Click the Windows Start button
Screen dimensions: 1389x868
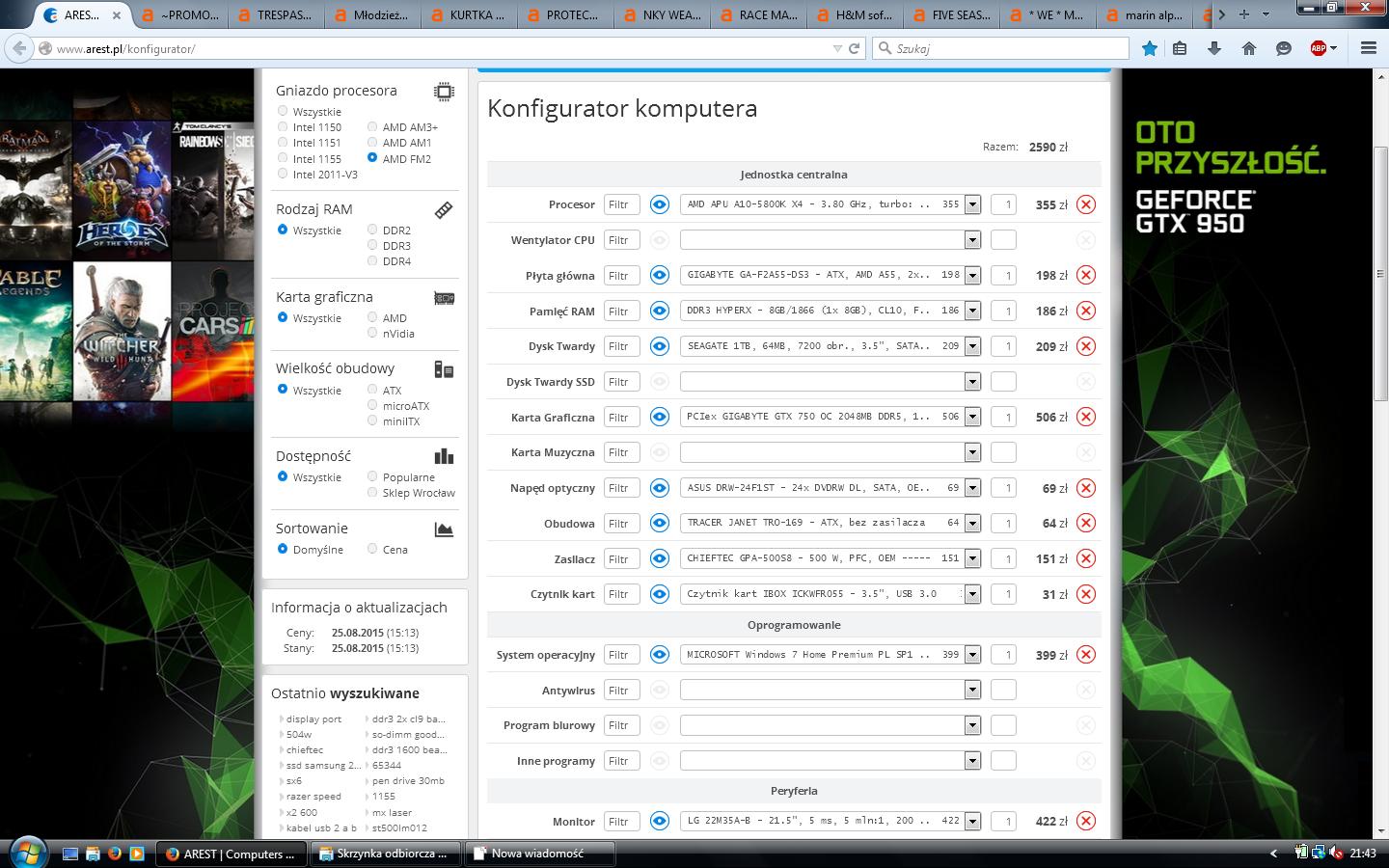coord(27,853)
